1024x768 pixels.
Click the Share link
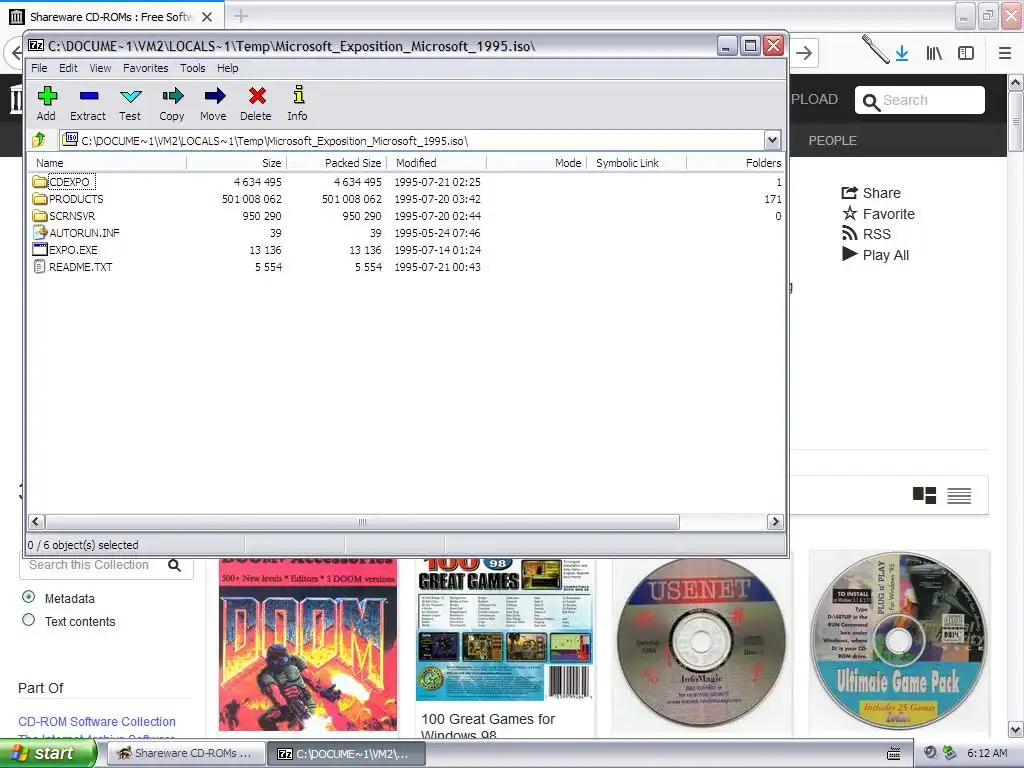(871, 193)
